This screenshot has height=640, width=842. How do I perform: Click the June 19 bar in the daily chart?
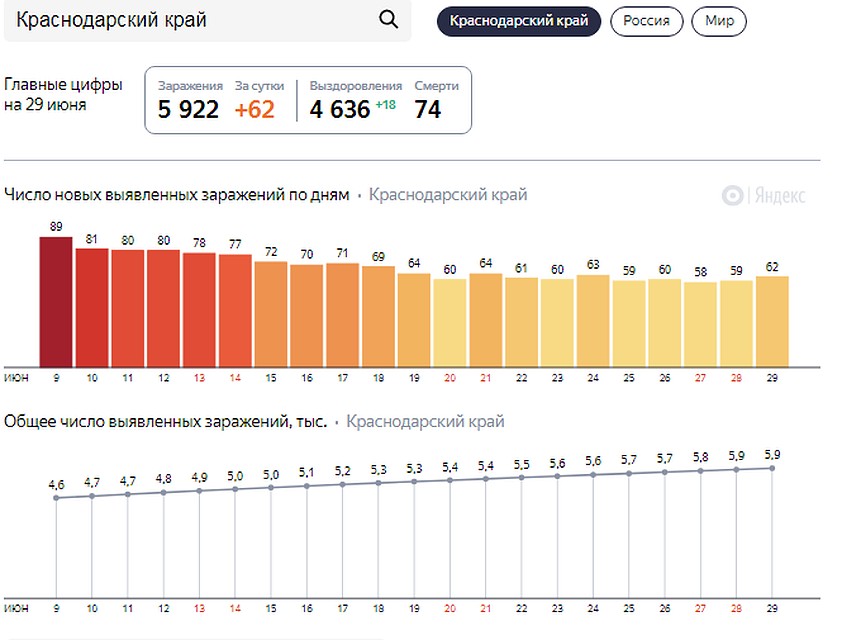414,320
